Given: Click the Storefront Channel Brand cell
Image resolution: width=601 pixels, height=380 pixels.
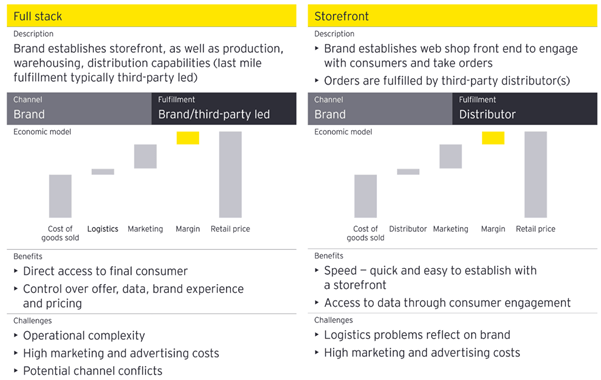Looking at the screenshot, I should (x=380, y=109).
